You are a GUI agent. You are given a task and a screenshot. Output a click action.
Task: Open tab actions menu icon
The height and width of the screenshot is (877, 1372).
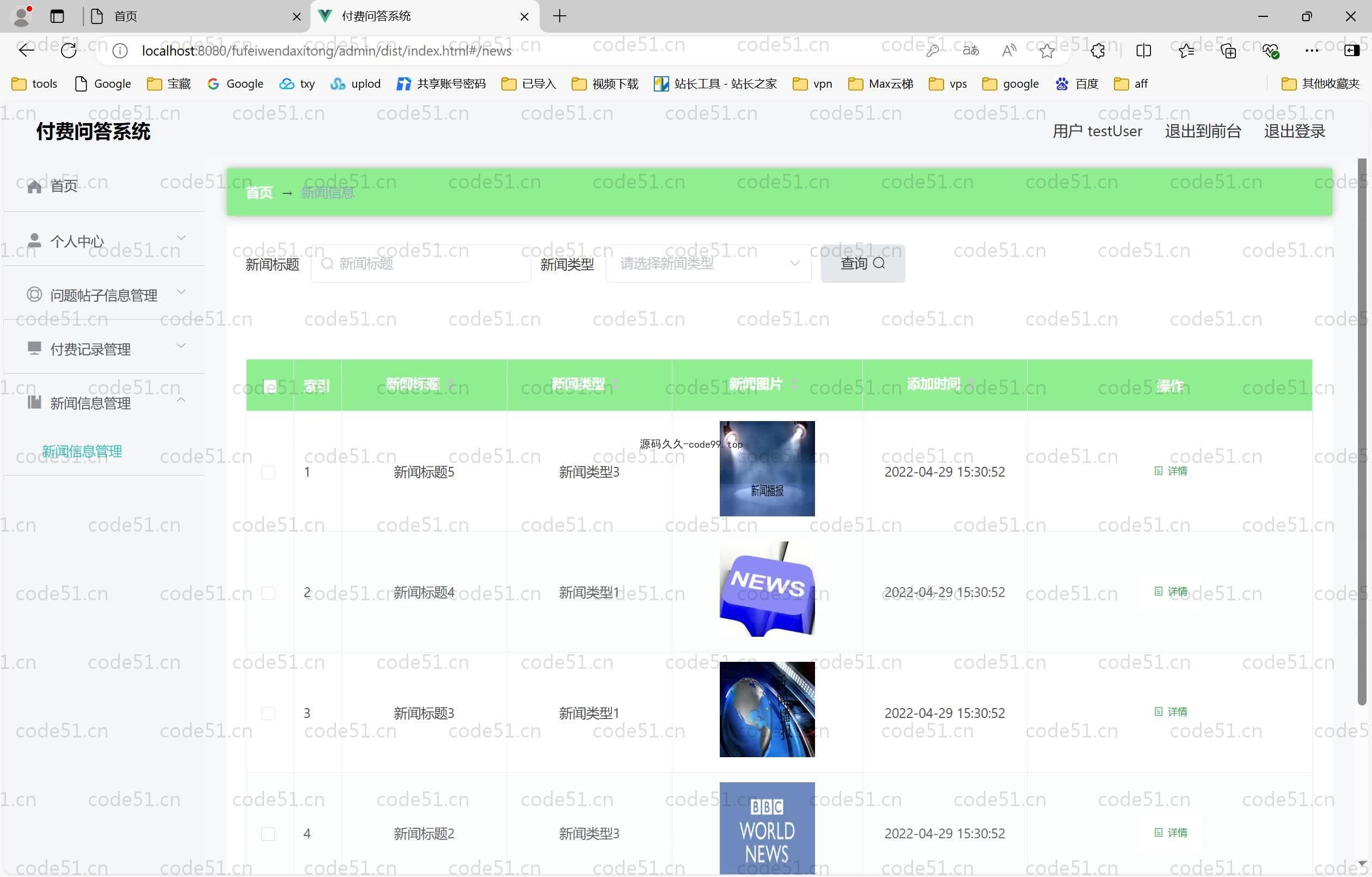[x=57, y=16]
